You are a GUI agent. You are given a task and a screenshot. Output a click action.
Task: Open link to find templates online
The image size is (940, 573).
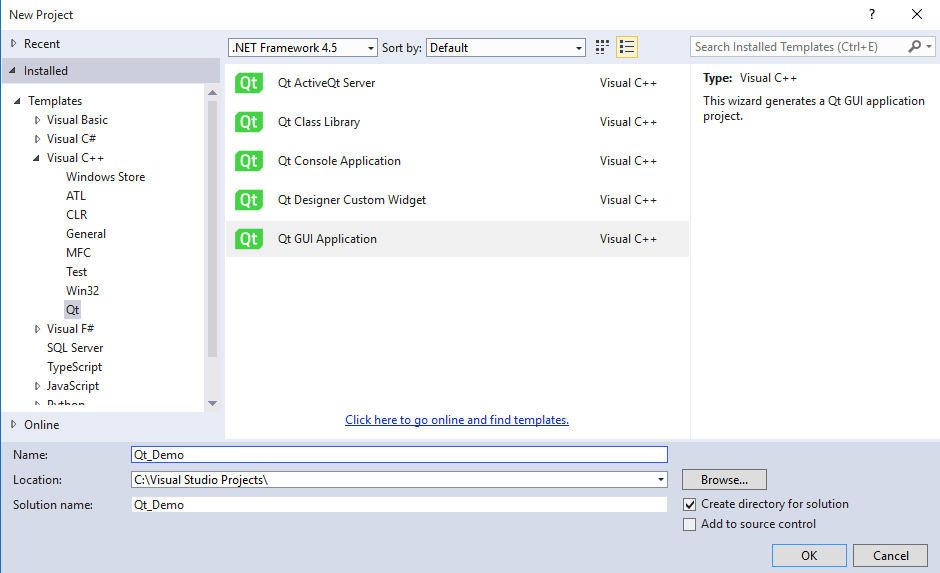(x=457, y=420)
